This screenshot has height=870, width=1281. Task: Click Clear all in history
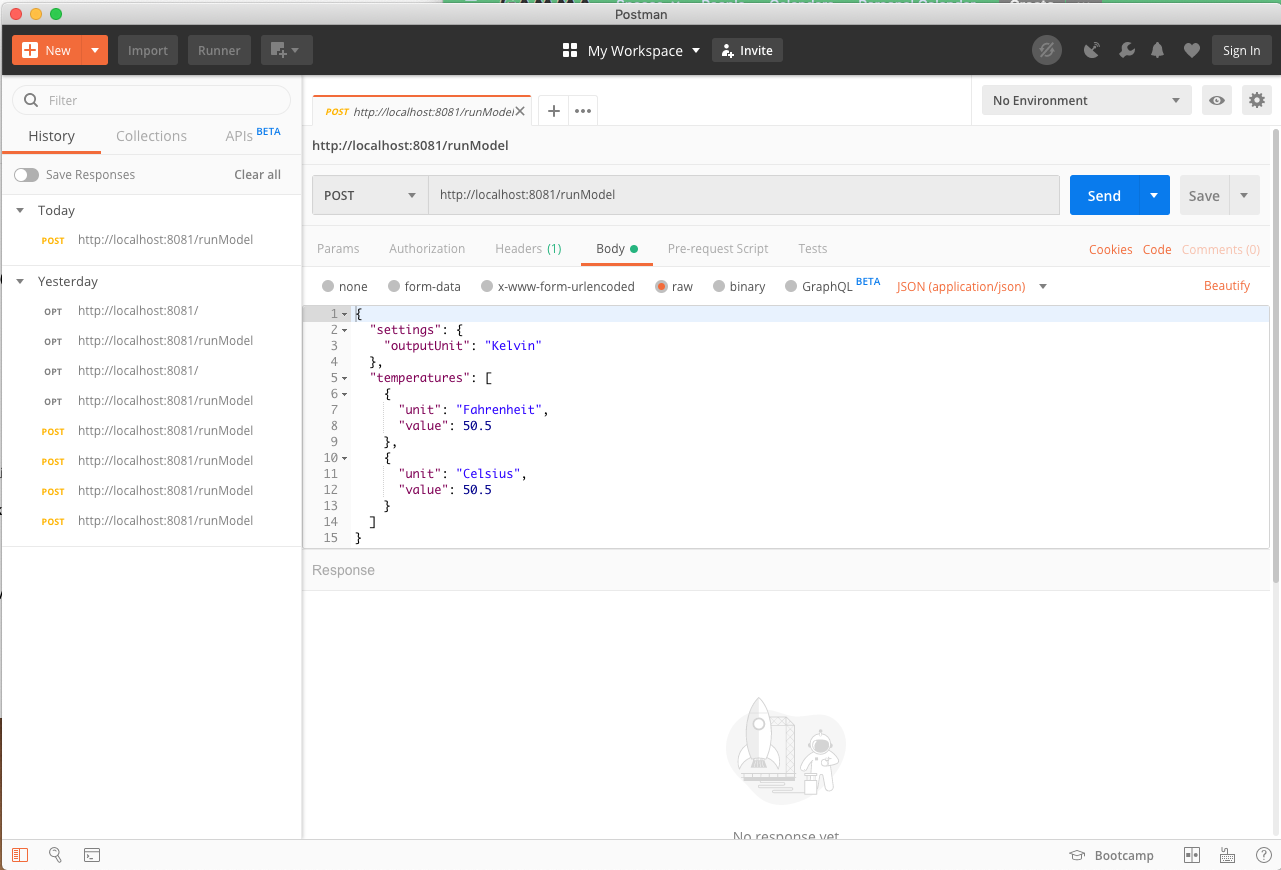(257, 175)
